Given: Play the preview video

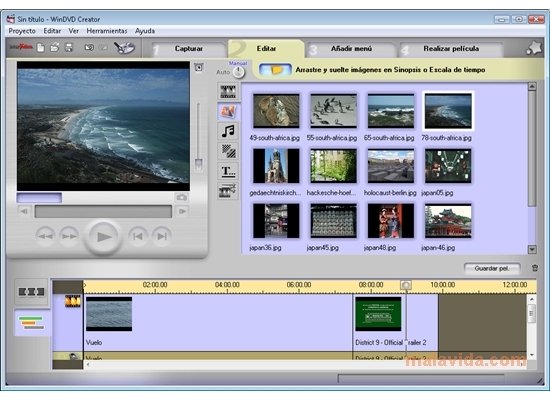Looking at the screenshot, I should pos(103,237).
